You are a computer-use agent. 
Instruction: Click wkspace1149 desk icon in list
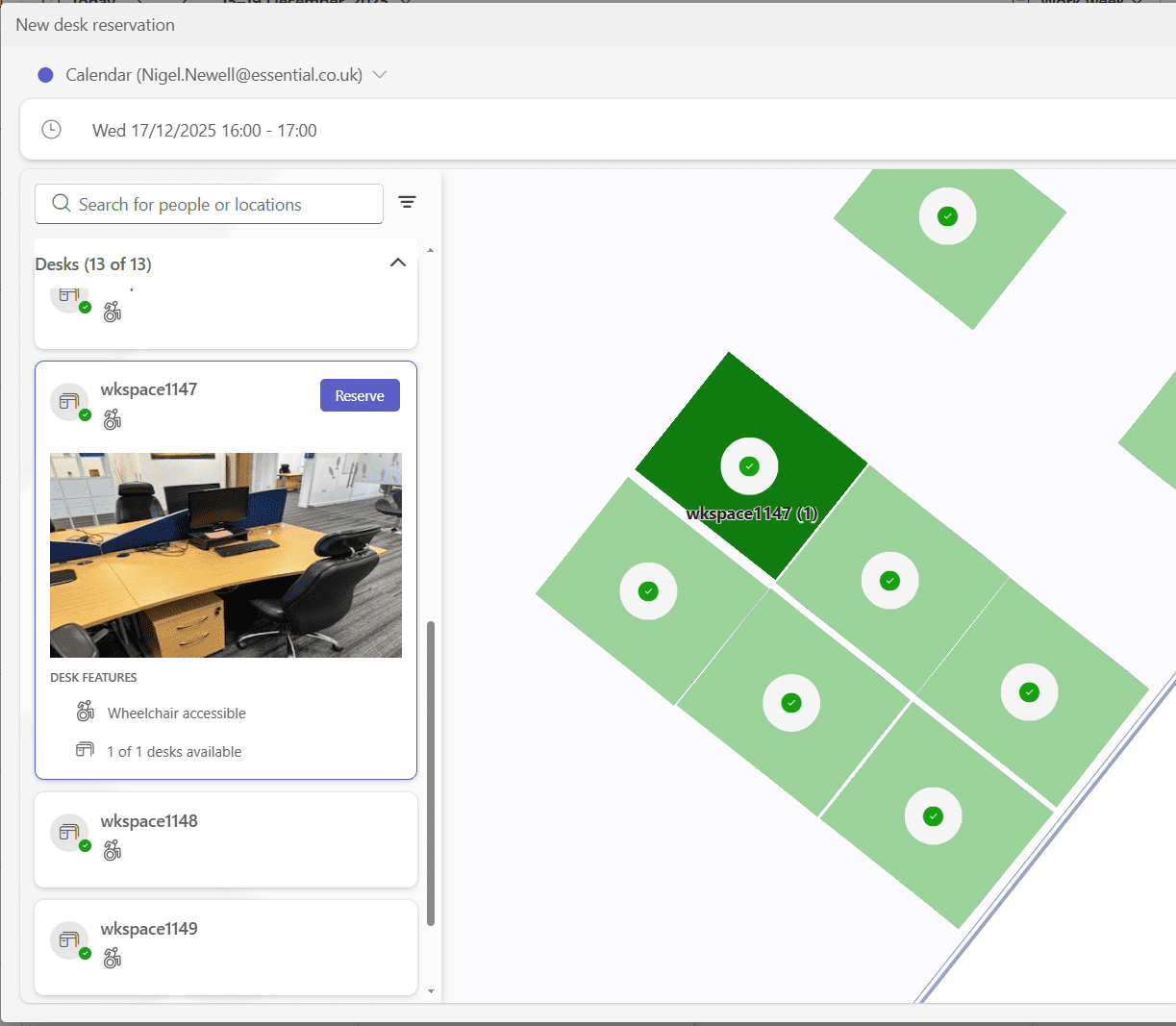point(69,940)
